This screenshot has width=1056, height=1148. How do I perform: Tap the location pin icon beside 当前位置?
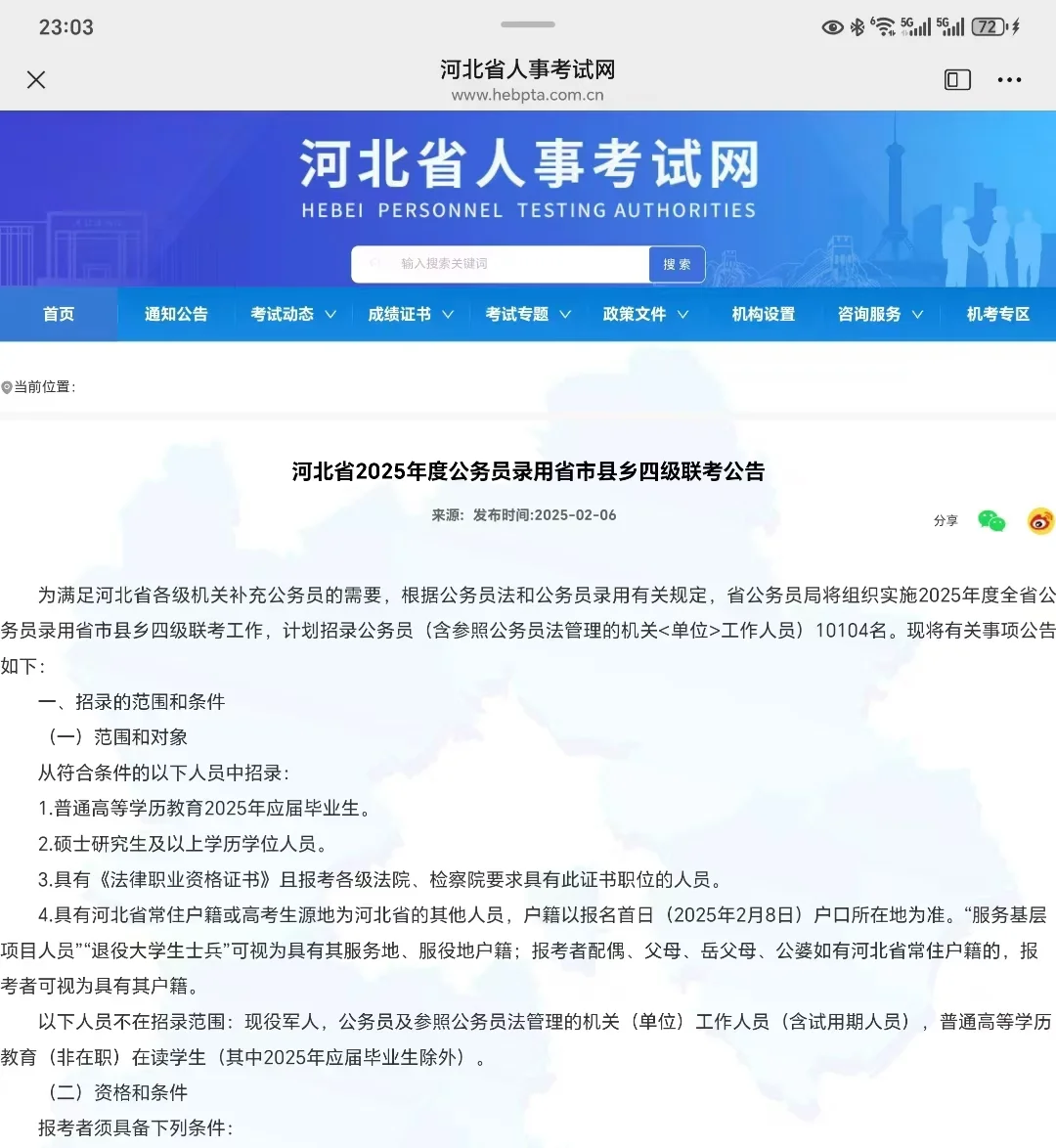point(8,386)
